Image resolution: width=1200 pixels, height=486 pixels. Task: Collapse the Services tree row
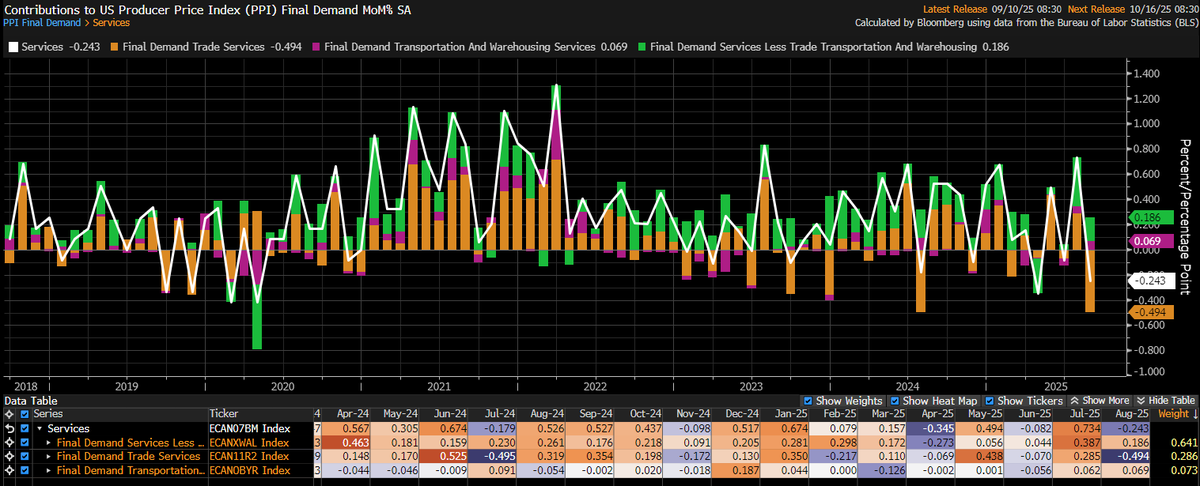point(38,428)
